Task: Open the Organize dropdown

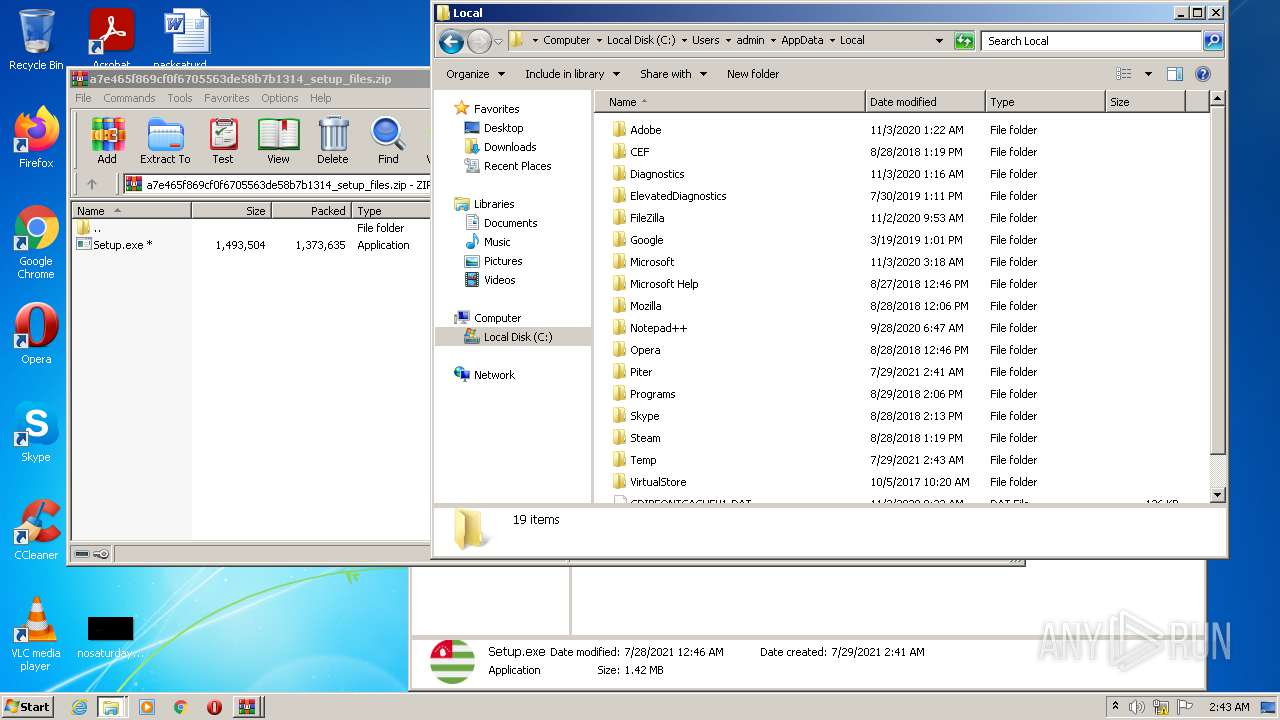Action: point(474,74)
